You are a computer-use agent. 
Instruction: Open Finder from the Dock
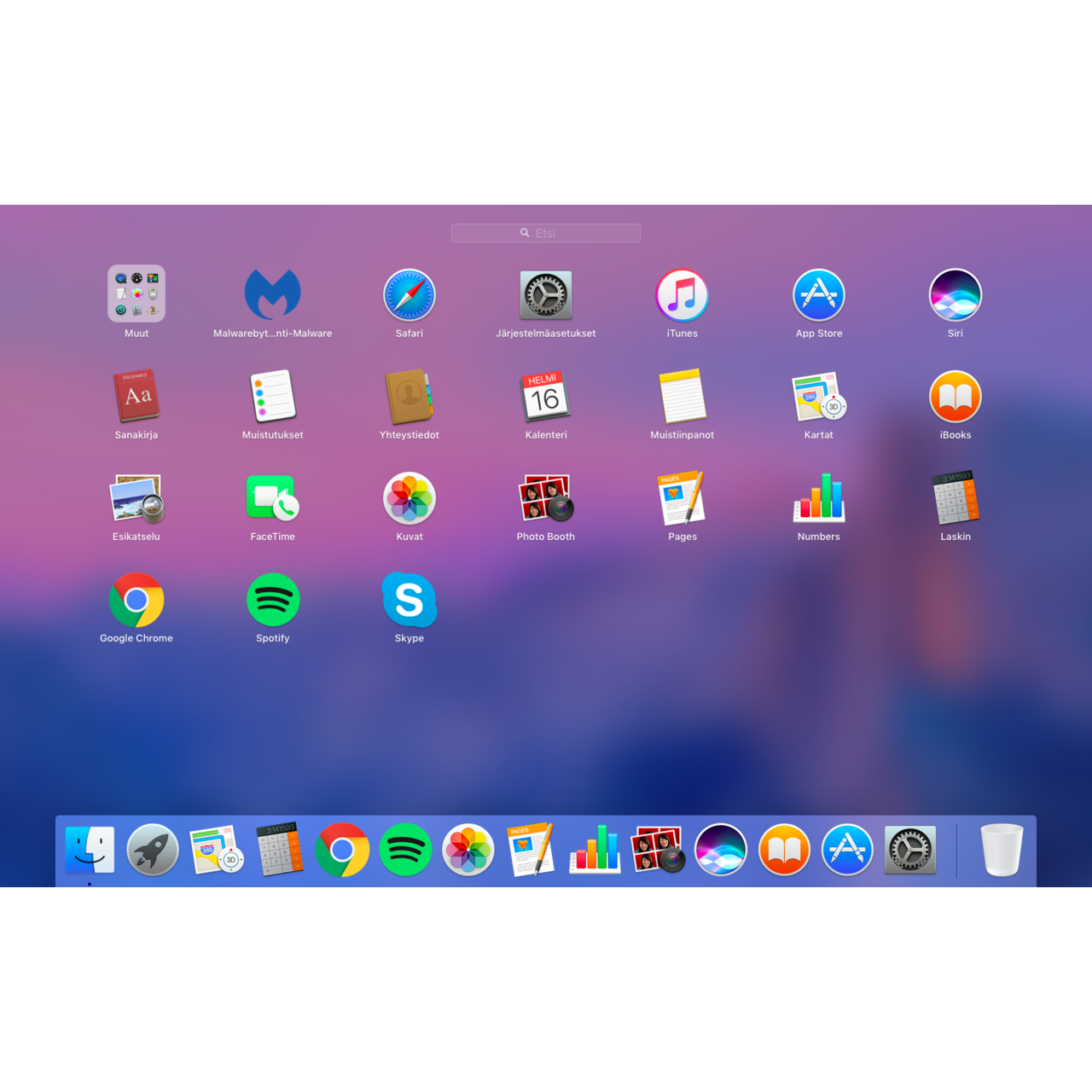pos(90,850)
